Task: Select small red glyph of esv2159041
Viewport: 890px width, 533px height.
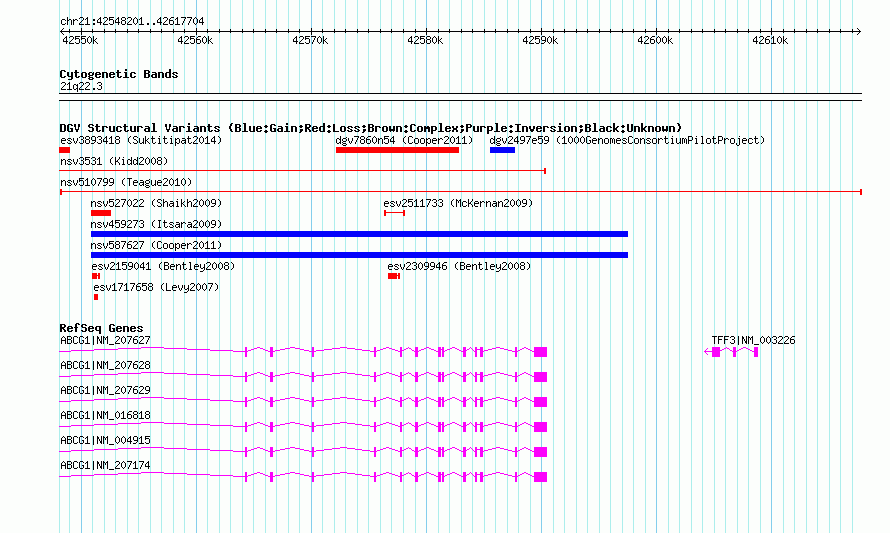Action: [x=96, y=276]
